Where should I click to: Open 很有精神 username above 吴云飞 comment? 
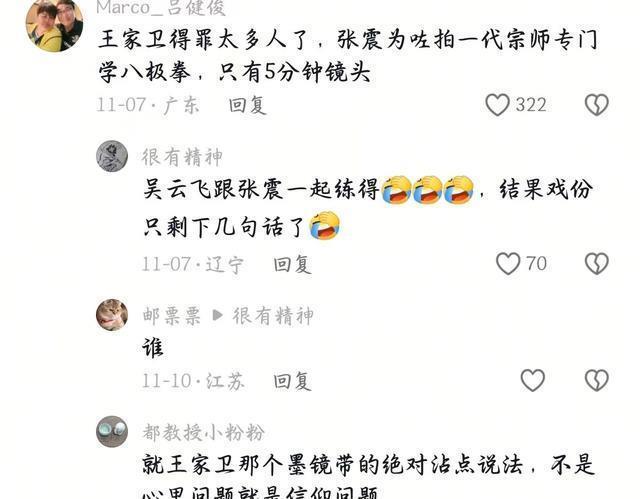click(x=182, y=157)
